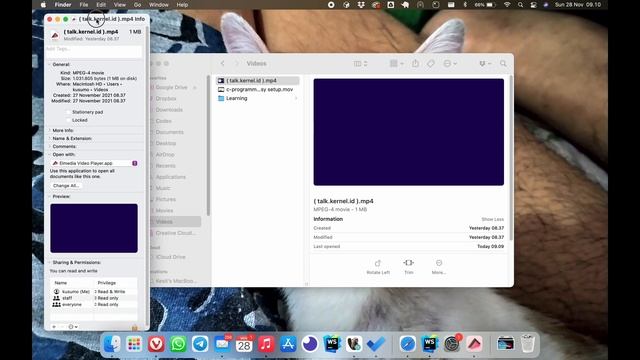Open the Elmedia Video Player app dropdown
The image size is (640, 360).
click(94, 163)
